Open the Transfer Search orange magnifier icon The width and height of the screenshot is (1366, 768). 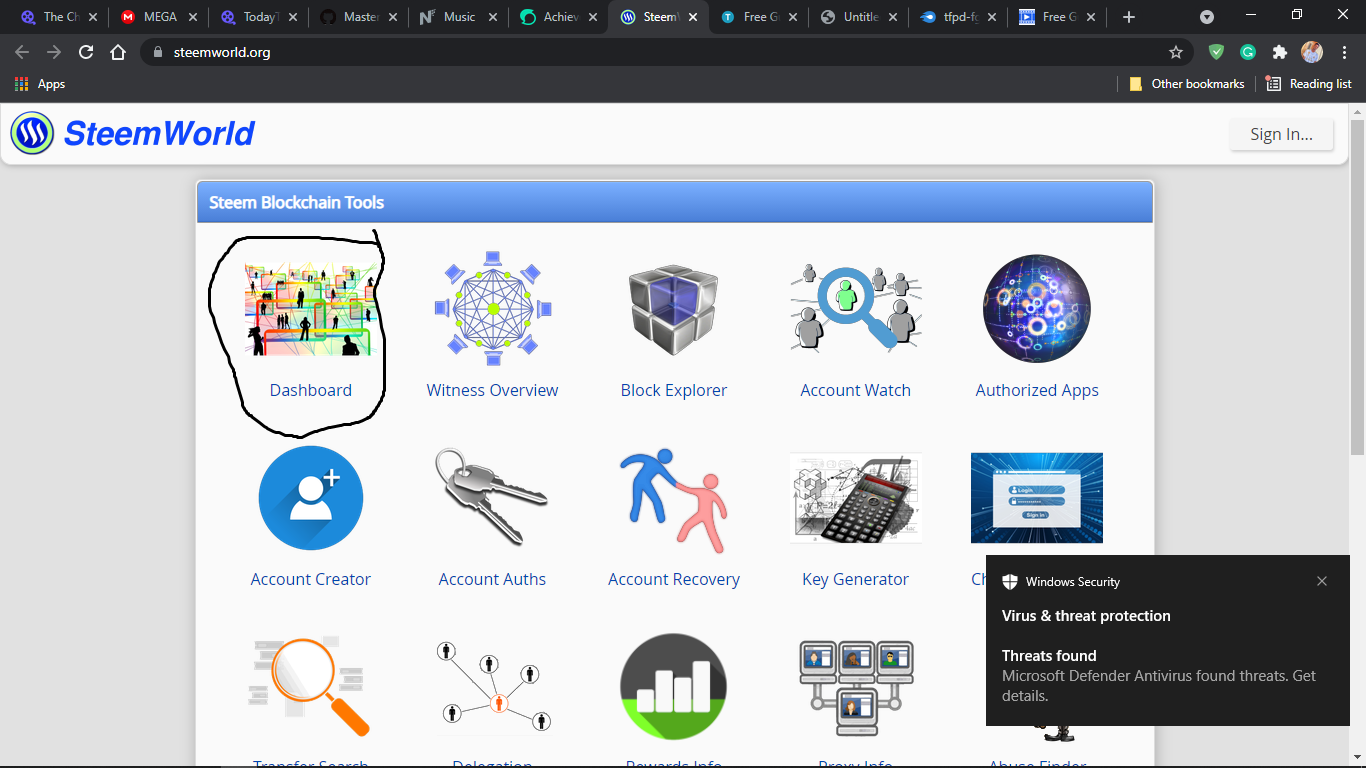311,685
